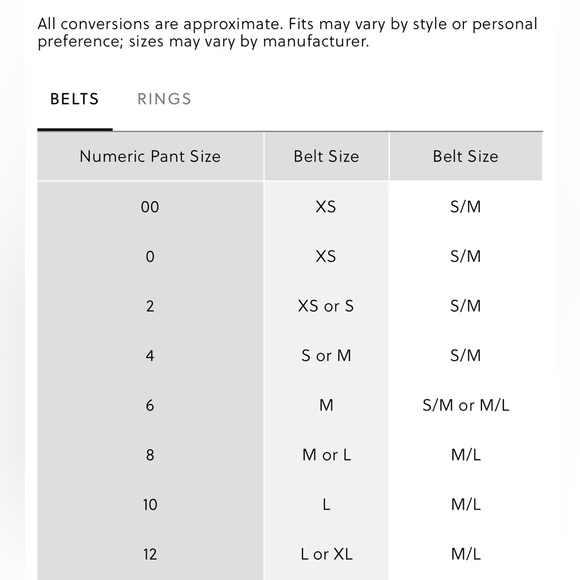Click the pant size 4 cell
The height and width of the screenshot is (580, 580).
pos(150,355)
